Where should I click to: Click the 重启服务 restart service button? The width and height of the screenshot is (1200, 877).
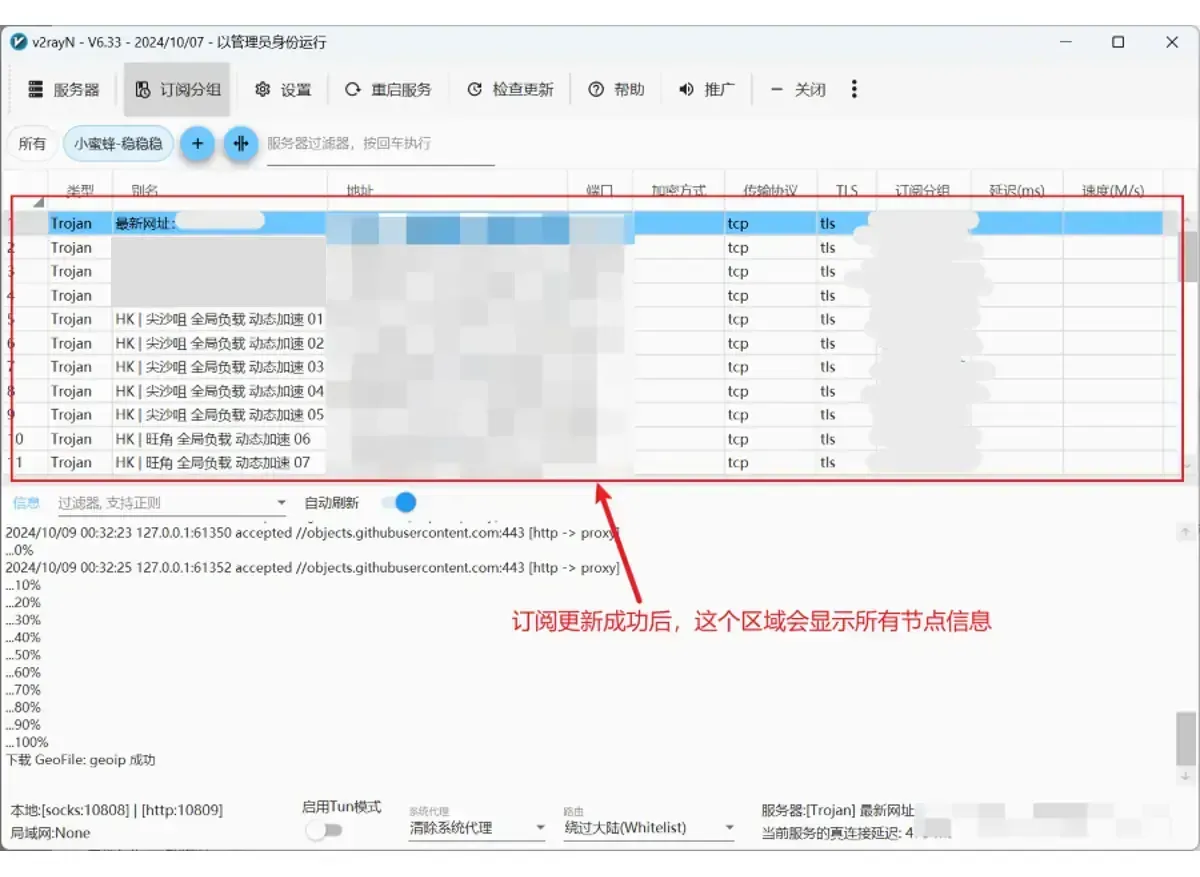(x=388, y=89)
